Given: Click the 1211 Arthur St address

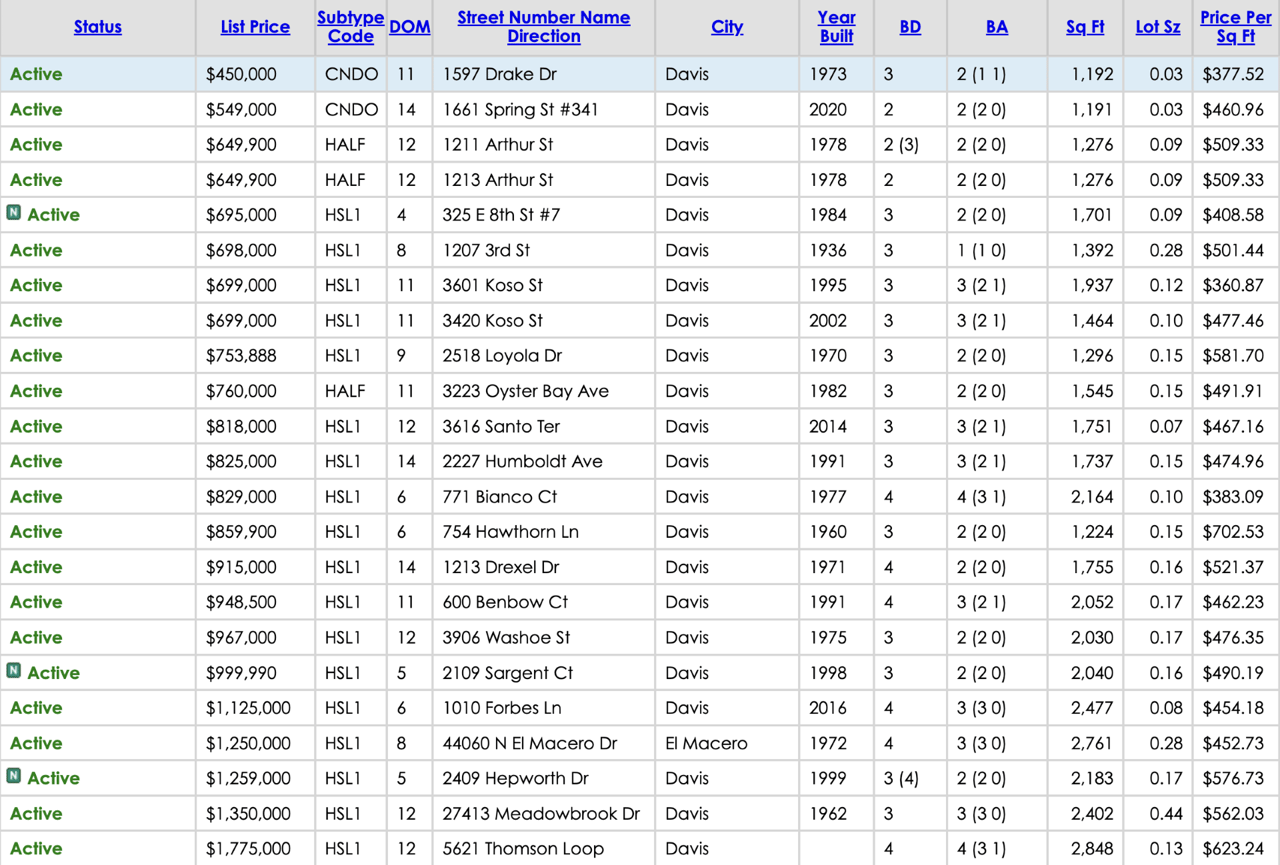Looking at the screenshot, I should click(x=498, y=145).
